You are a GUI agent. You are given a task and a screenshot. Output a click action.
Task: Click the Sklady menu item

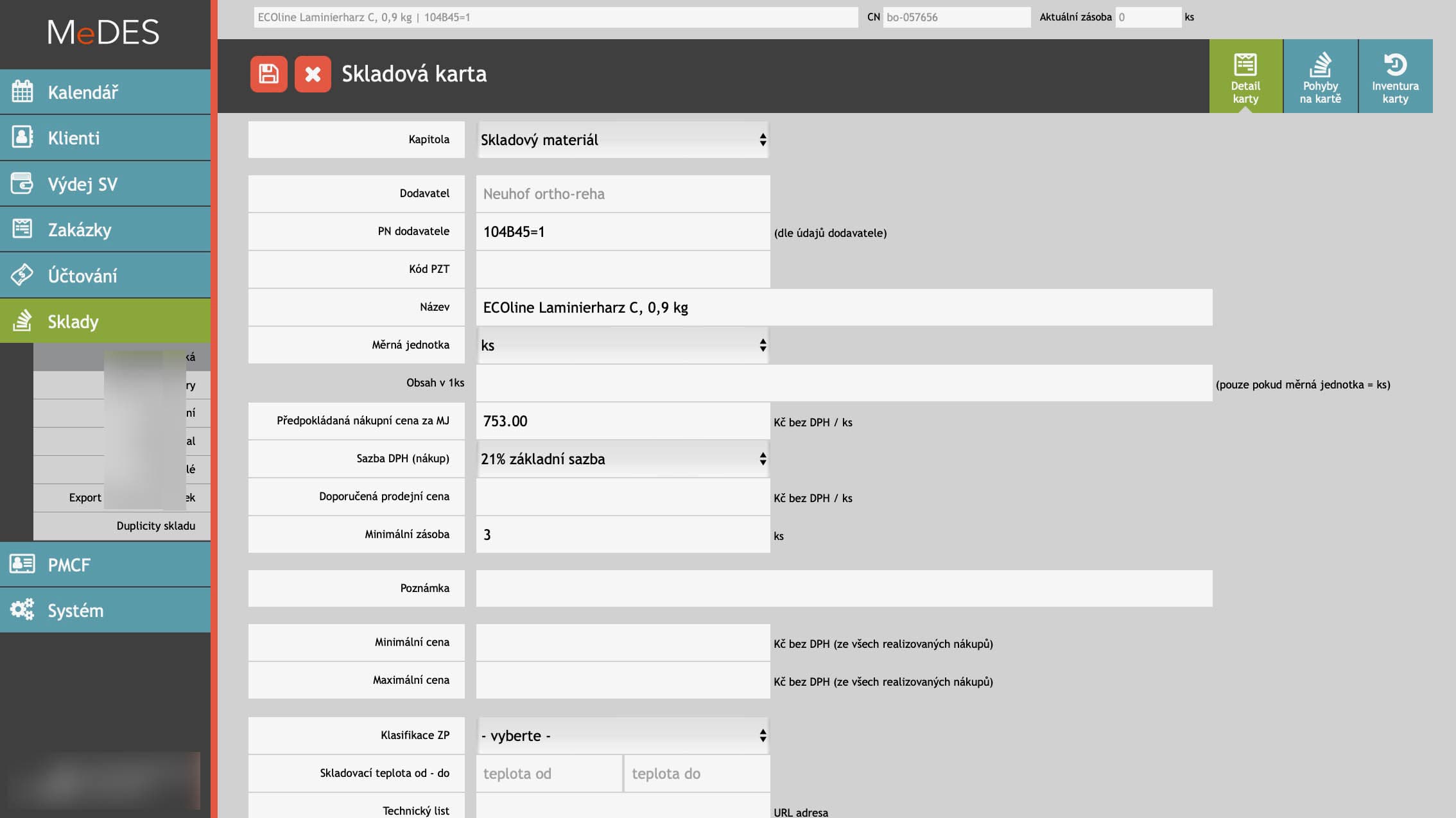73,321
